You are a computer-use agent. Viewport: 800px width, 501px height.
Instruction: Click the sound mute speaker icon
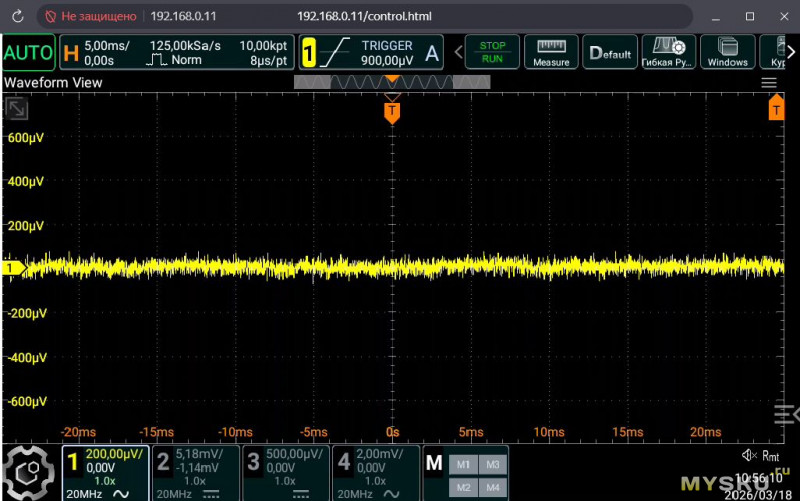click(x=749, y=456)
